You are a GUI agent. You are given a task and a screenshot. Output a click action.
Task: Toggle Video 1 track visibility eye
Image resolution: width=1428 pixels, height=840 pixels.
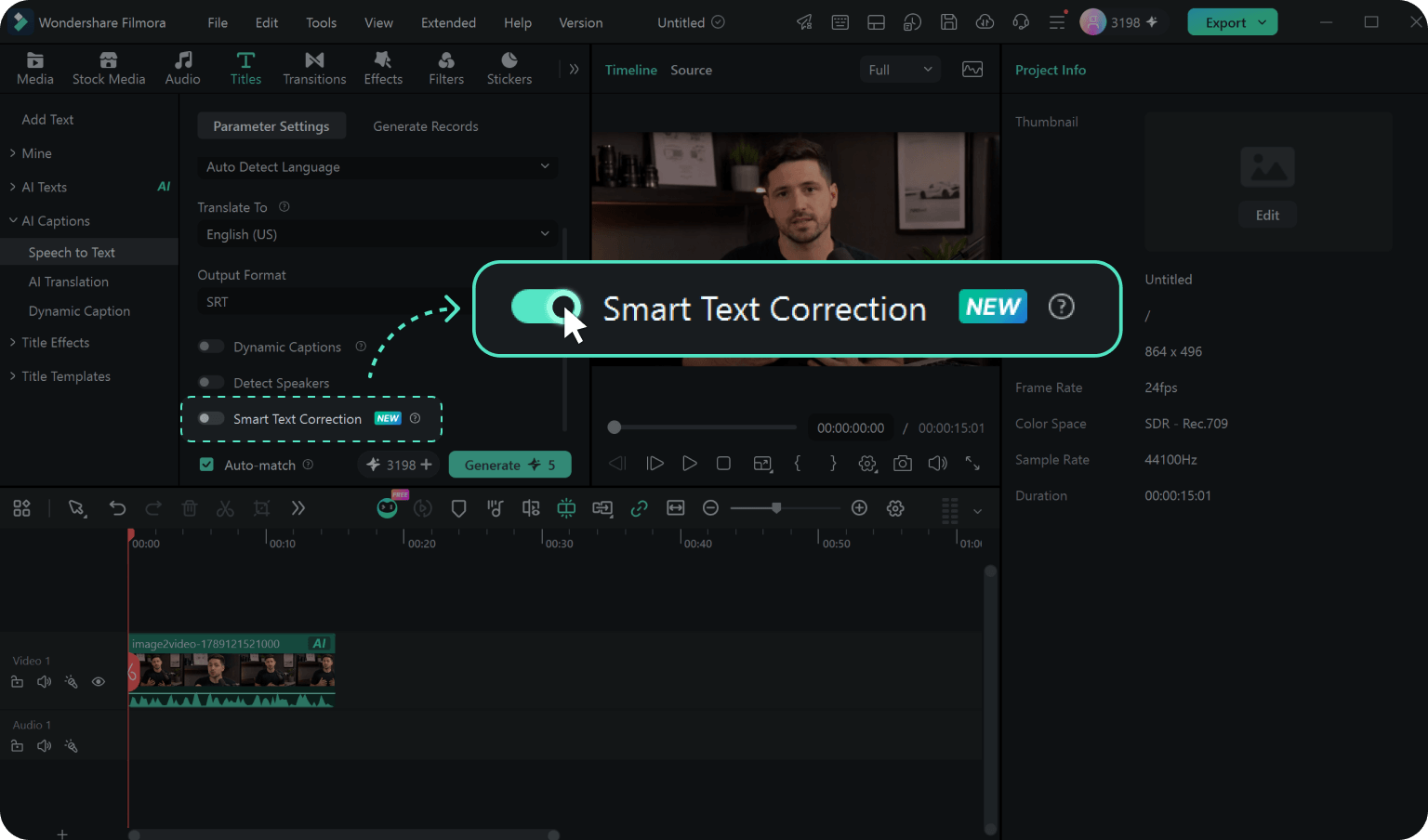(98, 682)
